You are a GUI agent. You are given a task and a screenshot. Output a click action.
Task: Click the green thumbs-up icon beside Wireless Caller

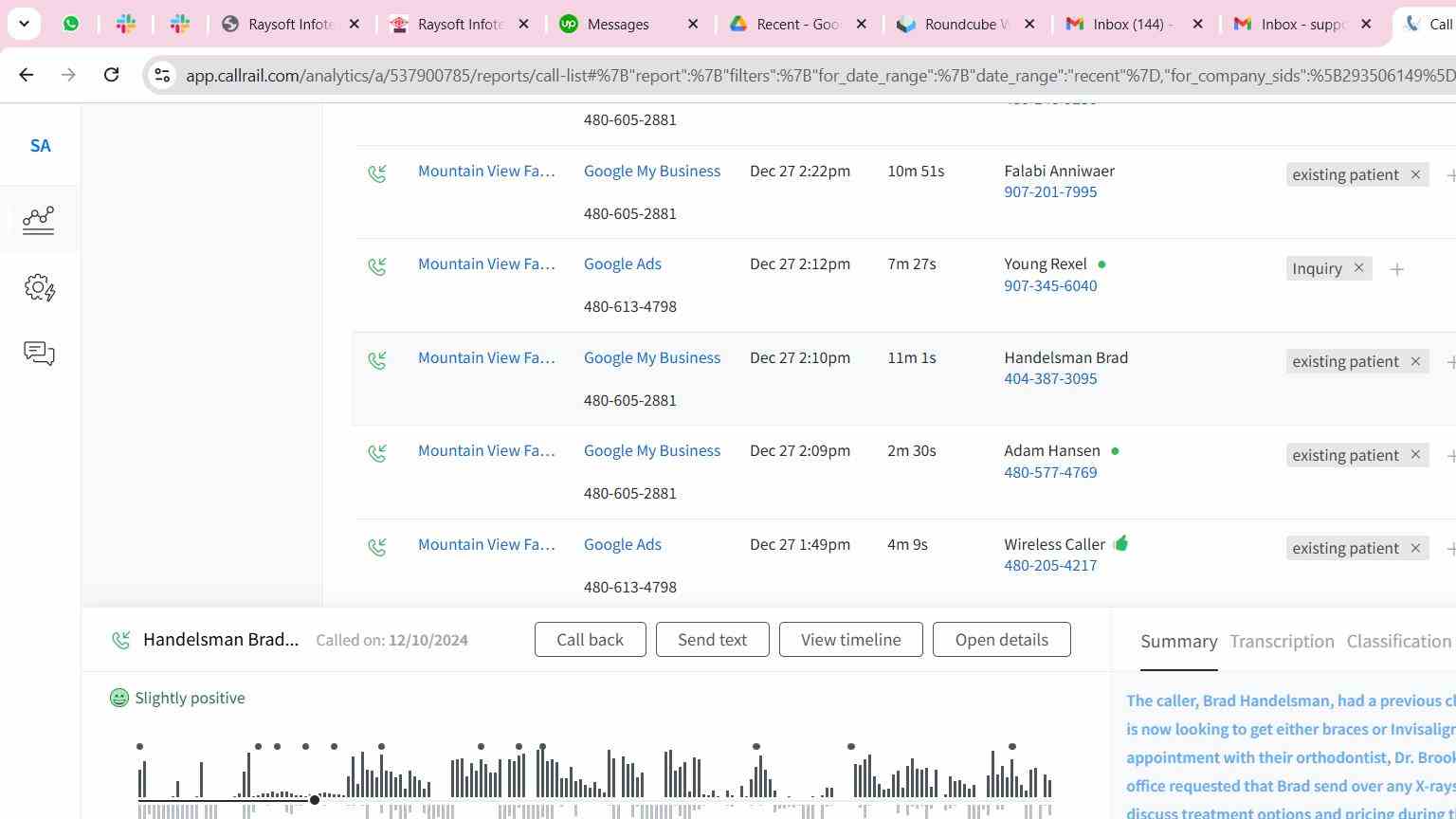(x=1121, y=543)
